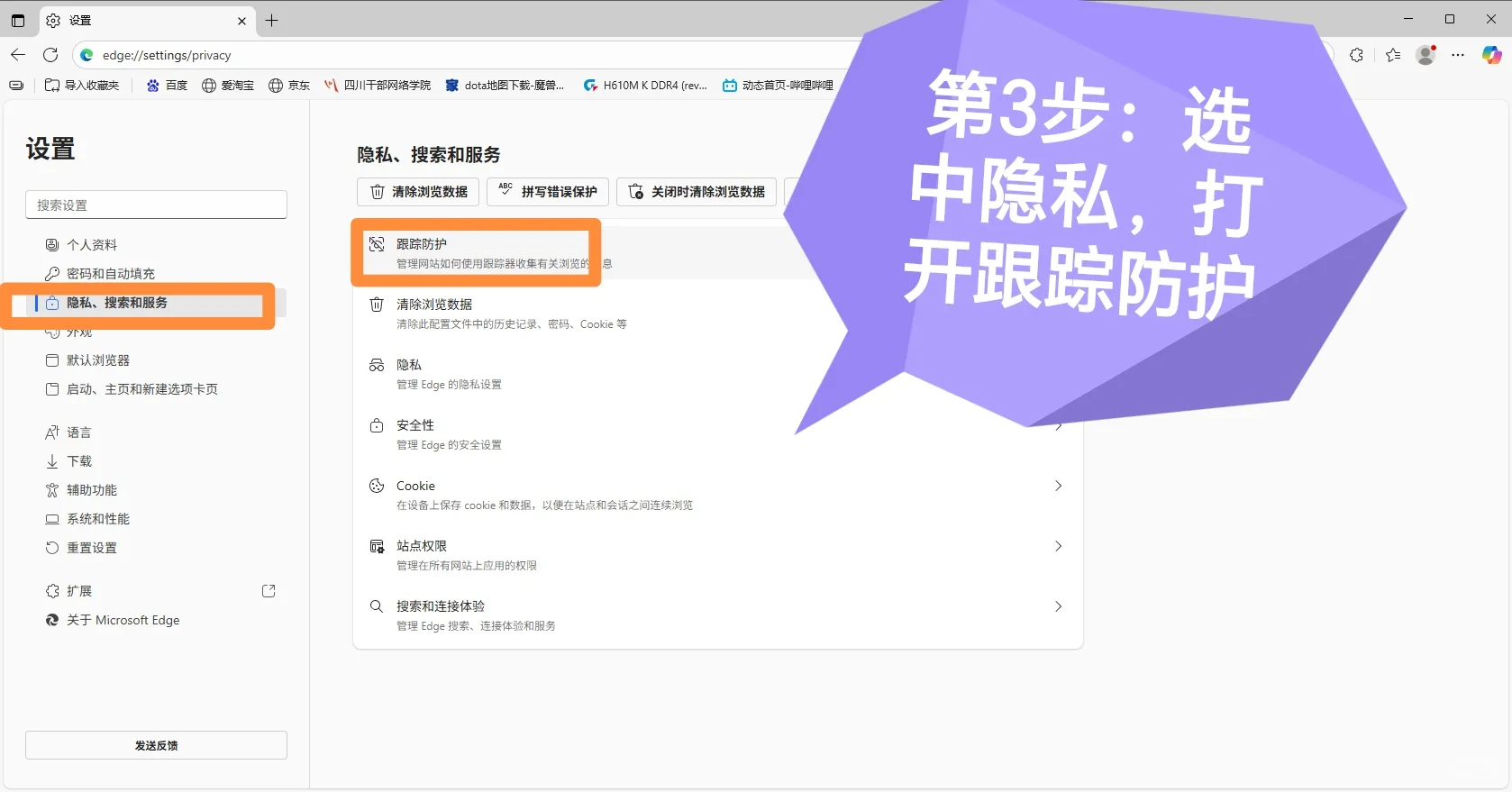Viewport: 1512px width, 792px height.
Task: Click the favorites bar toggle icon
Action: [16, 86]
